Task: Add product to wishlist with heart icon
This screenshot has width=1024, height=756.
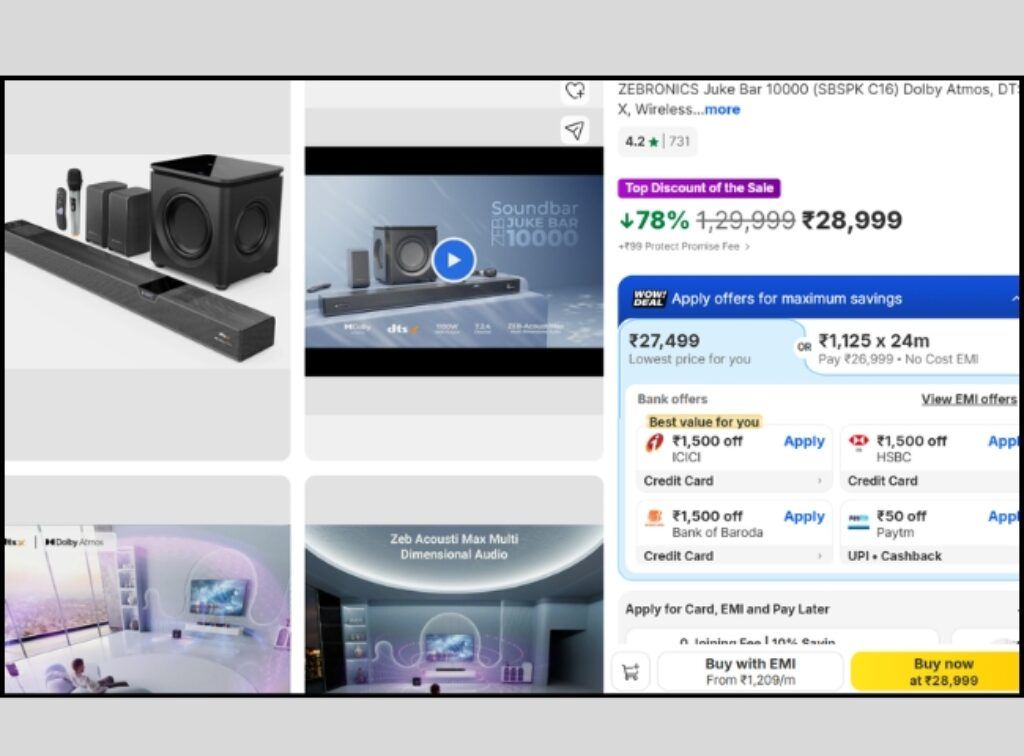Action: pos(575,91)
